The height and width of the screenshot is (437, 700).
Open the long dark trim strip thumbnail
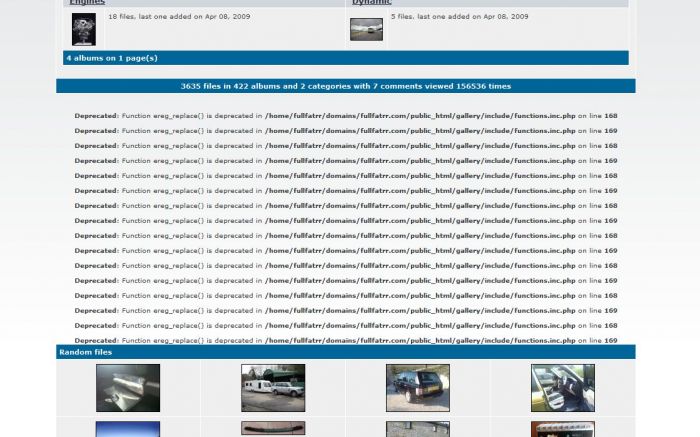click(x=273, y=428)
